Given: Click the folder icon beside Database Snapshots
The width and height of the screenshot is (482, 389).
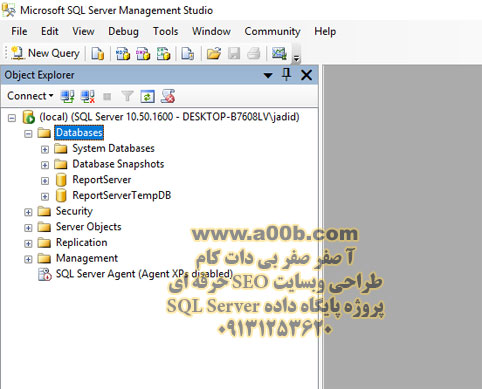Looking at the screenshot, I should pyautogui.click(x=61, y=164).
